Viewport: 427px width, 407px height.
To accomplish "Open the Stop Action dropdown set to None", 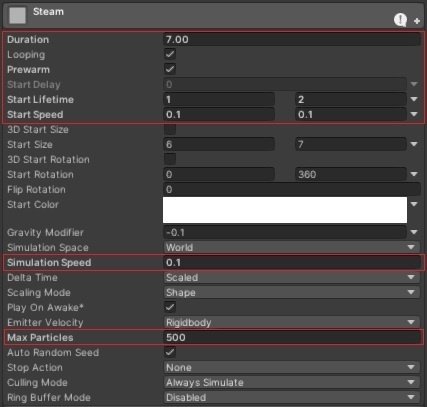I will (x=292, y=367).
